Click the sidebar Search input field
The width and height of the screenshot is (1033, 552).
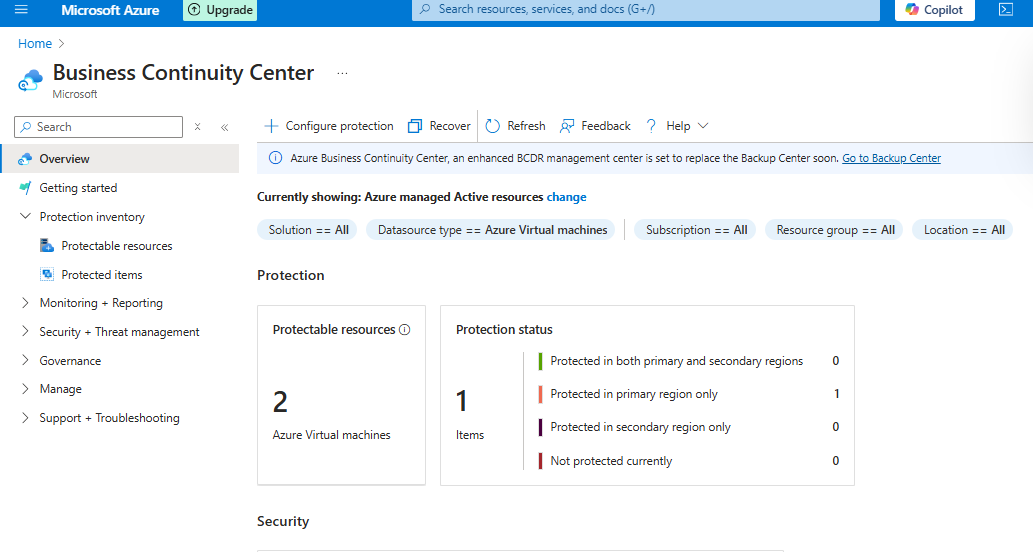(x=105, y=127)
